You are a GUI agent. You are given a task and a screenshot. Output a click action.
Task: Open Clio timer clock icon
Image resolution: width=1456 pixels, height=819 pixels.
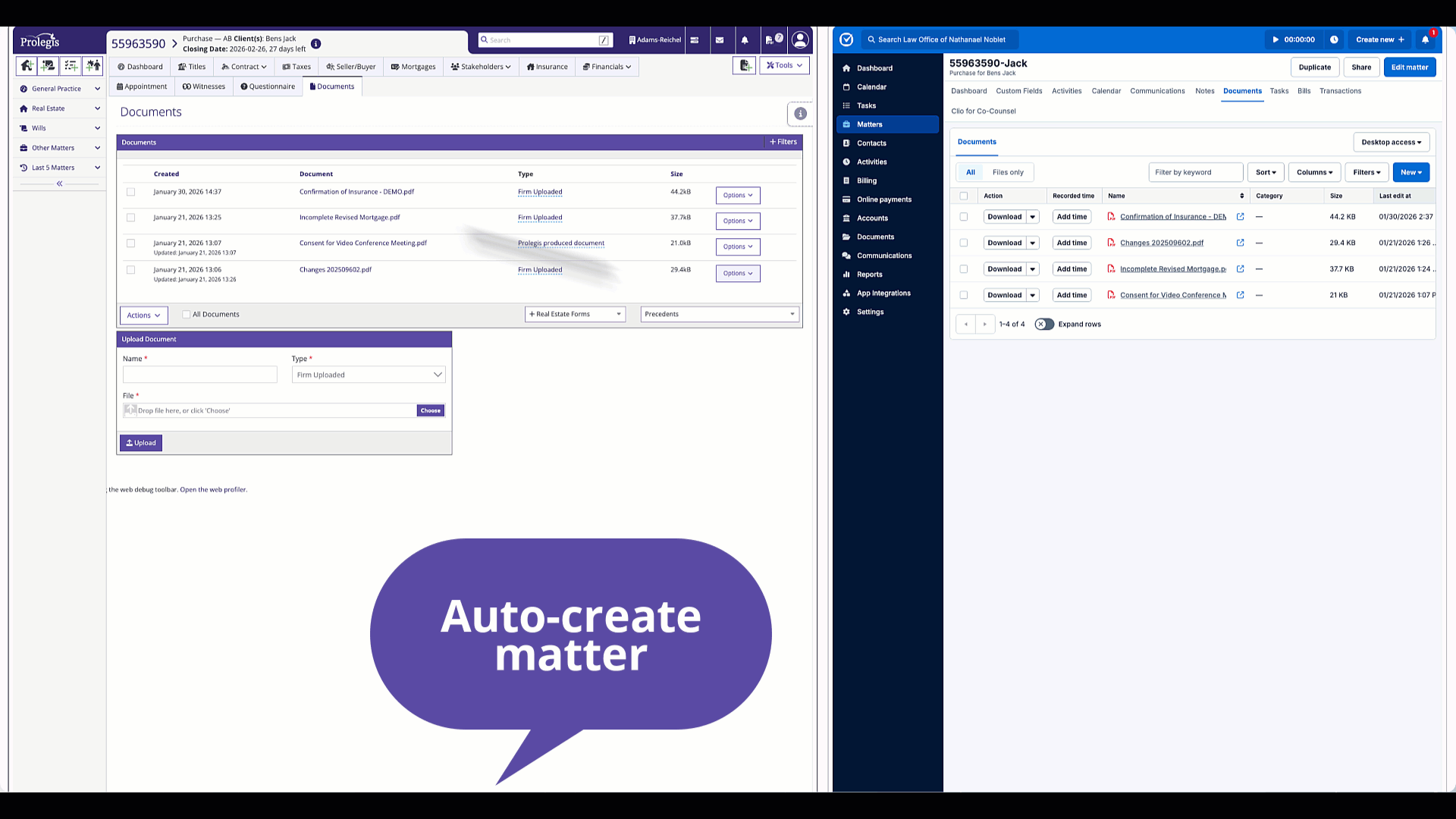click(1334, 39)
